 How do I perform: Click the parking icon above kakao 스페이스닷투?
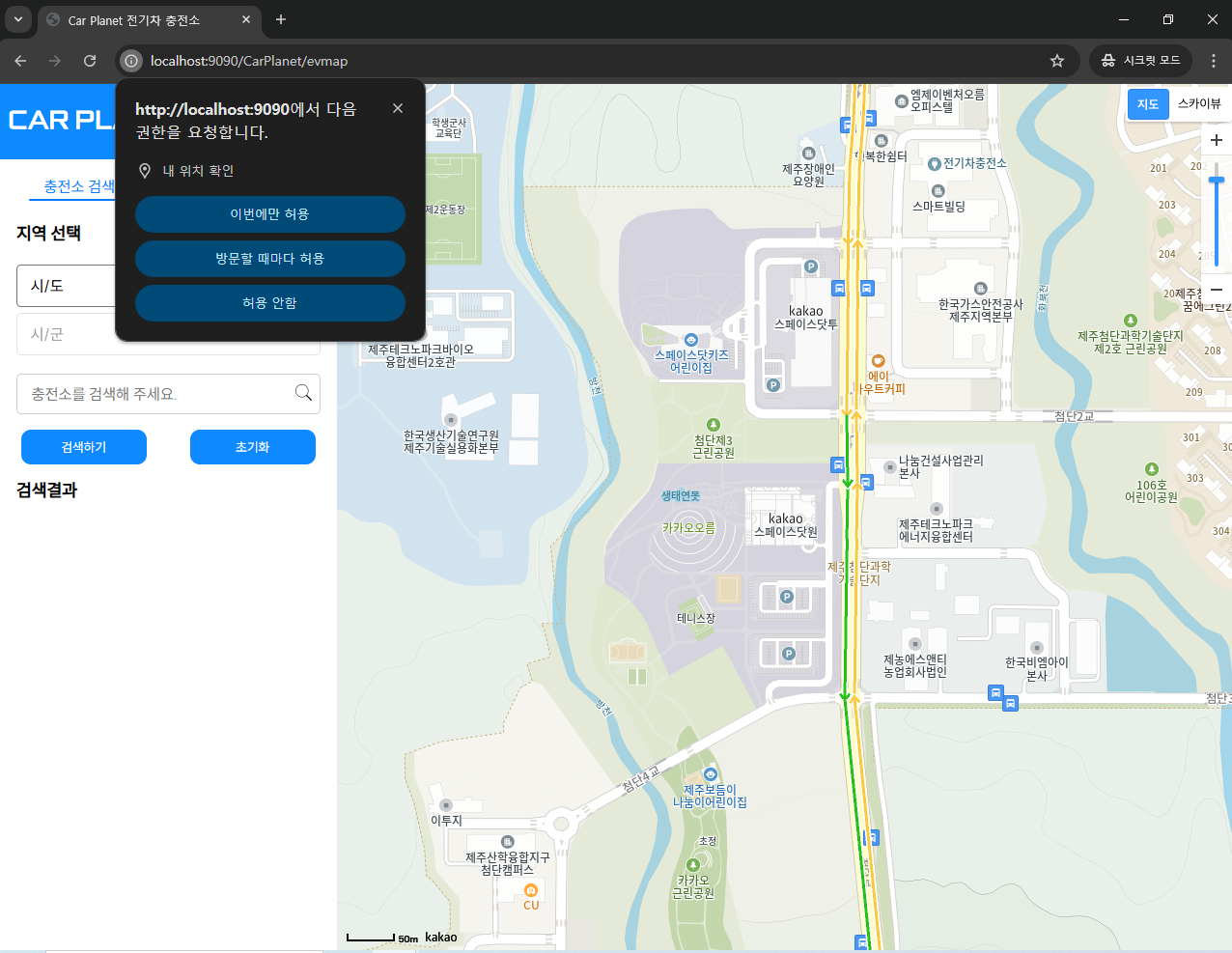tap(811, 266)
